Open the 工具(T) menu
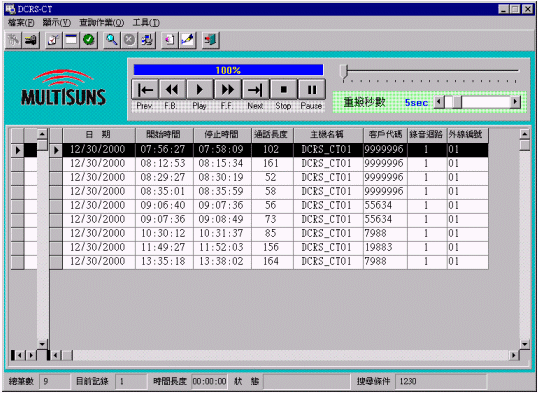The image size is (538, 393). 146,23
